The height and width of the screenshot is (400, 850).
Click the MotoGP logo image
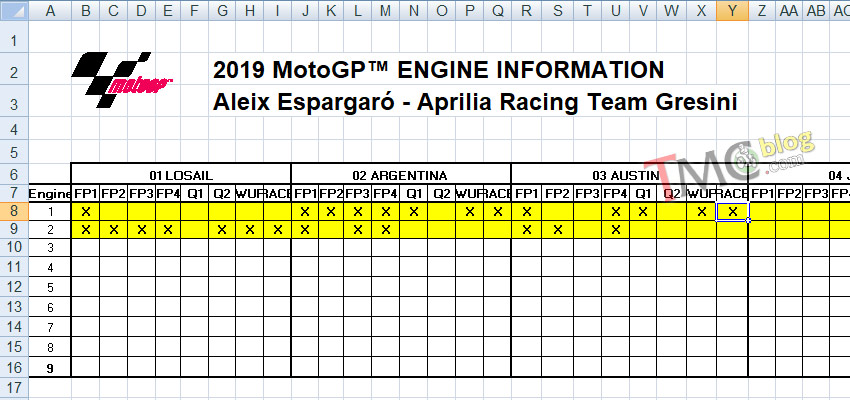click(x=121, y=79)
